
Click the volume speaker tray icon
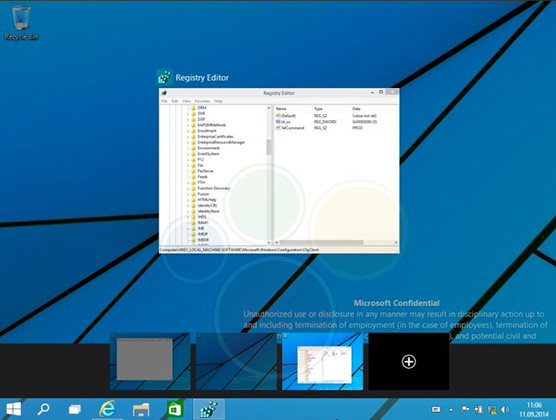[x=505, y=410]
